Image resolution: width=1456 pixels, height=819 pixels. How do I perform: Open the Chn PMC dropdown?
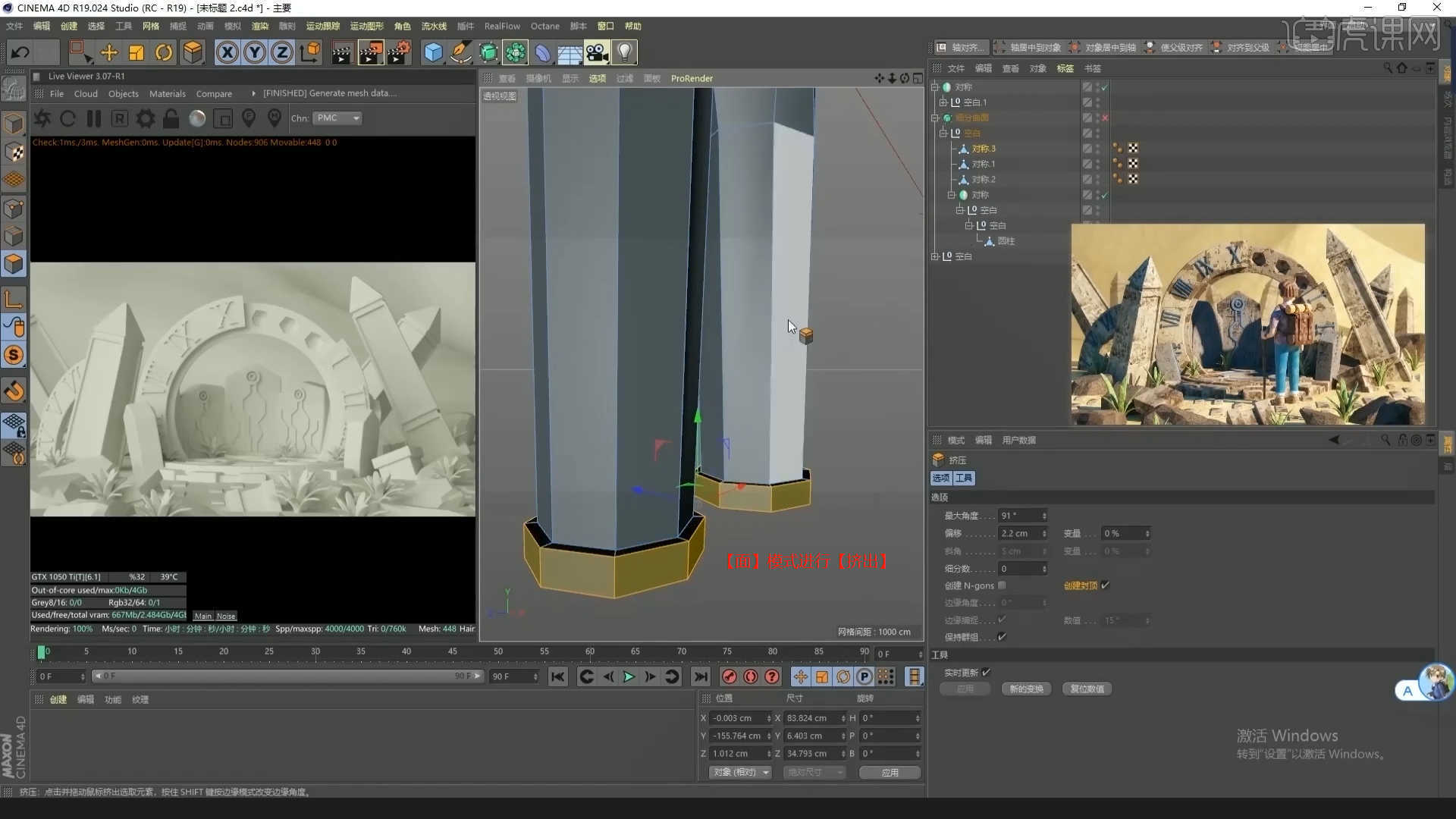pos(338,118)
